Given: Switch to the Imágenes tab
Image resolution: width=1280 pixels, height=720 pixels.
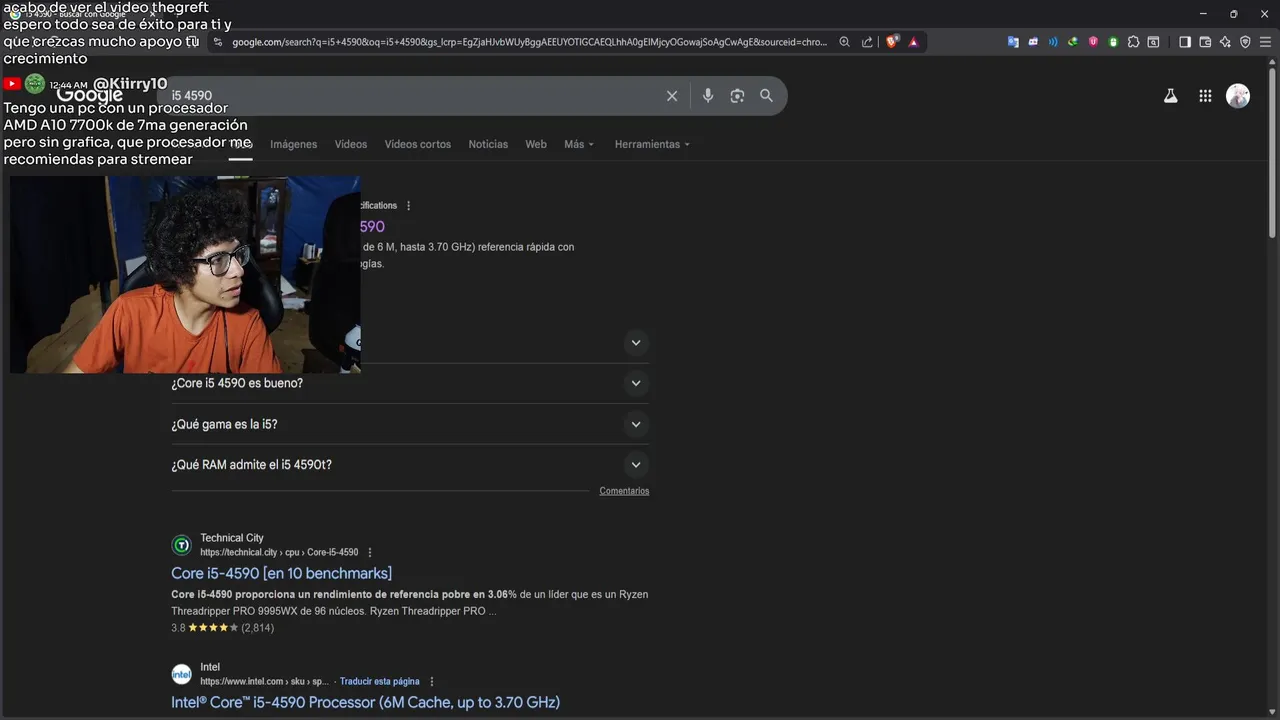Looking at the screenshot, I should 293,144.
